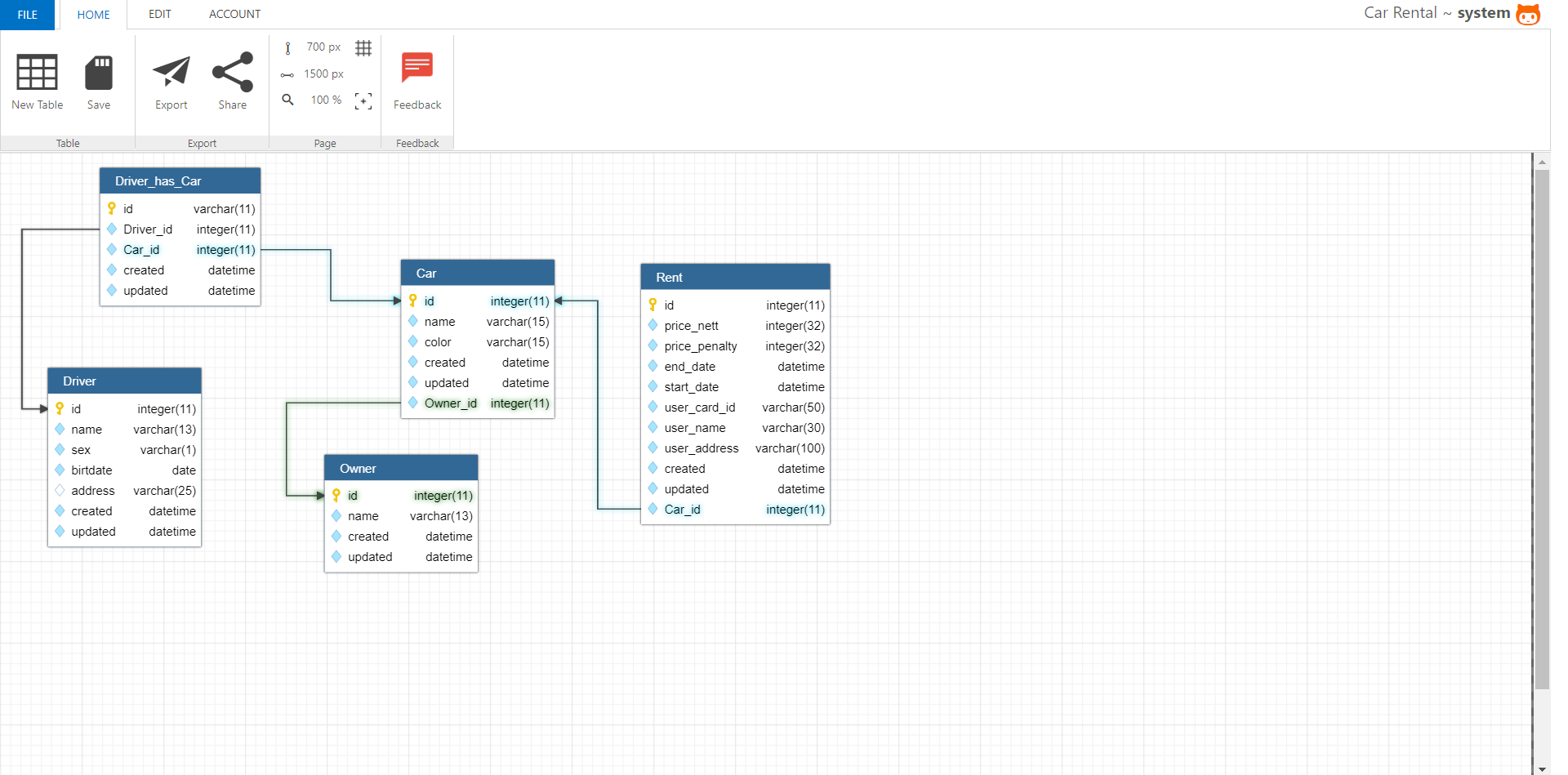Click the orange system avatar icon
The height and width of the screenshot is (775, 1568).
(1528, 14)
